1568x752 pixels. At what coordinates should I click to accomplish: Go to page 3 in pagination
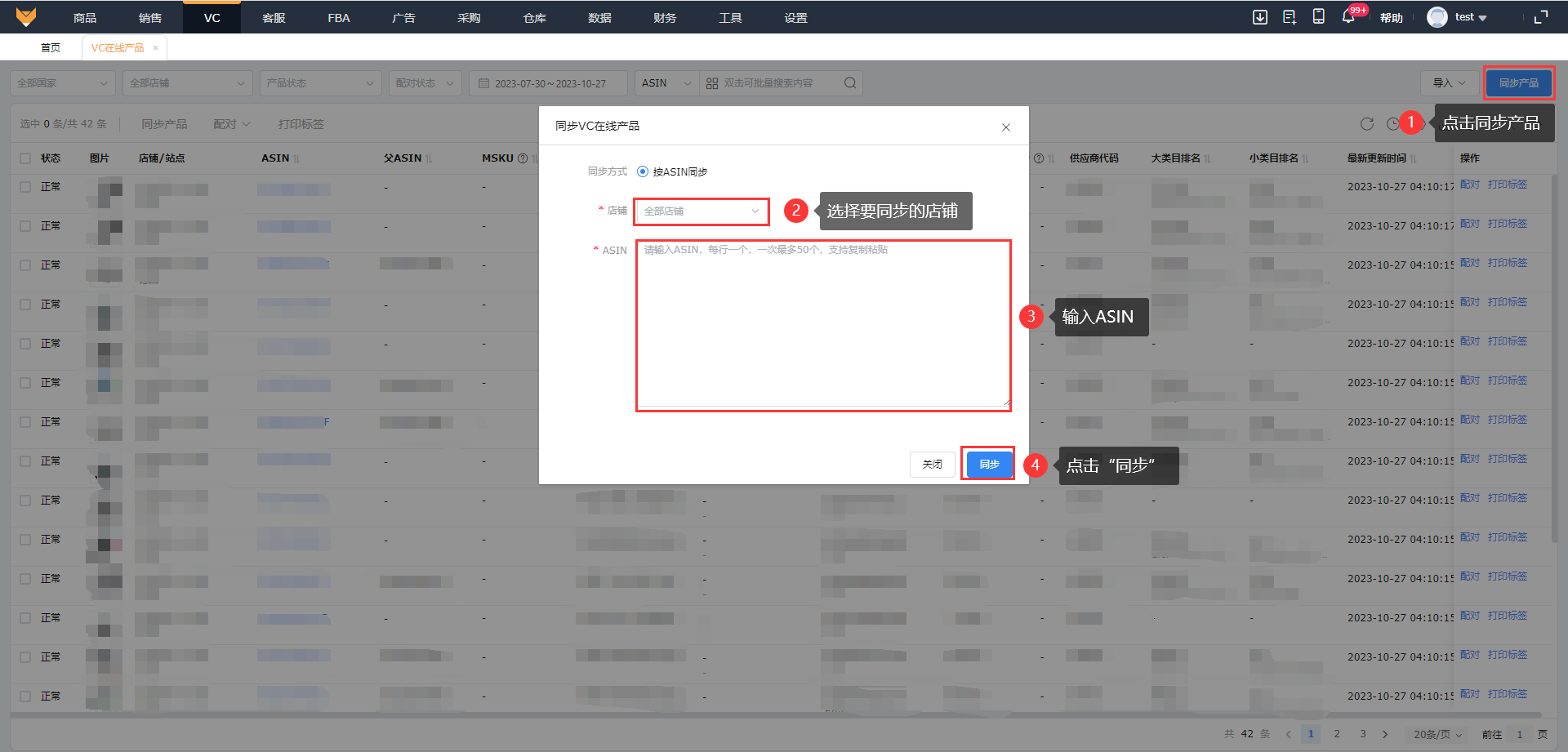point(1363,734)
